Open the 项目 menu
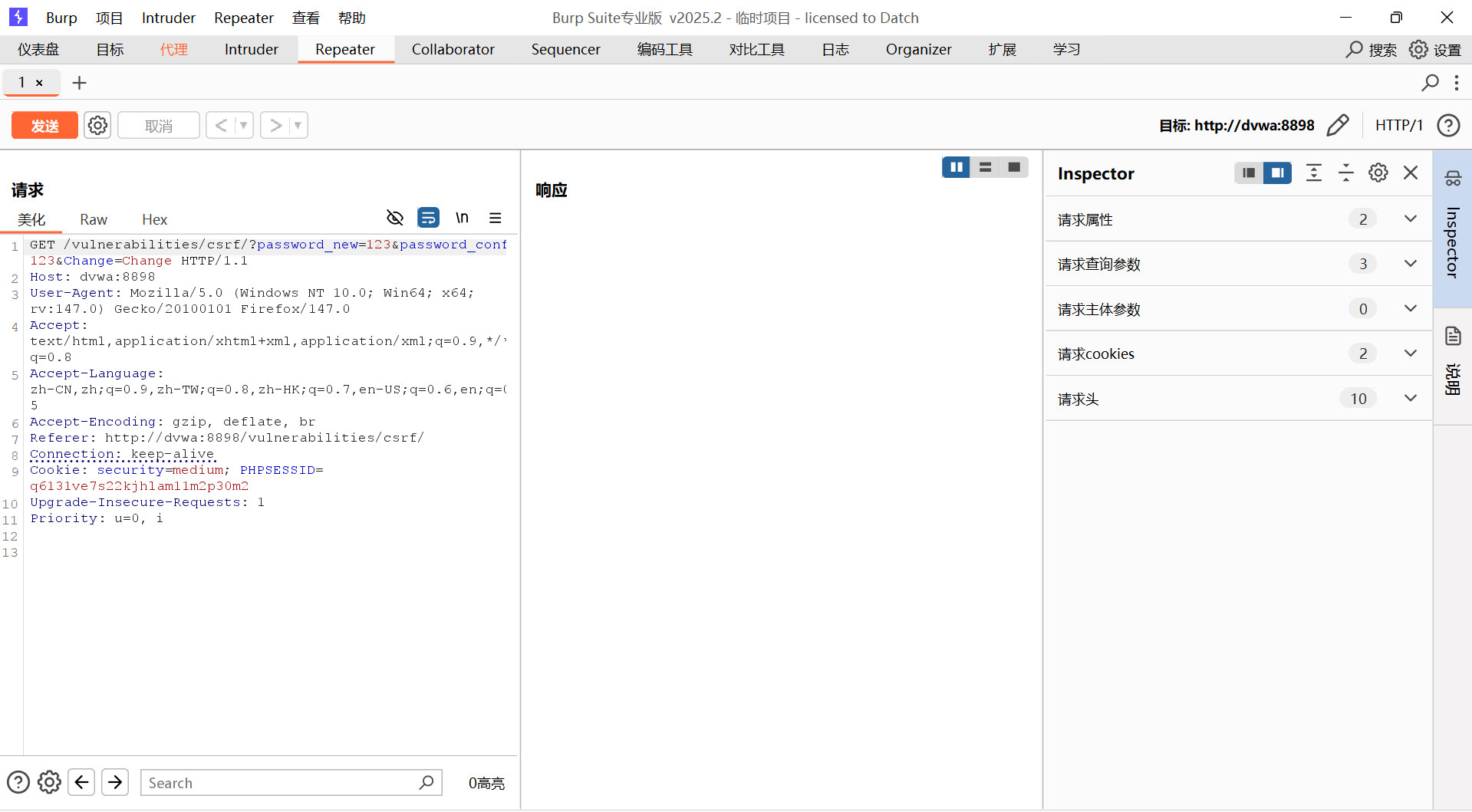 pos(109,18)
